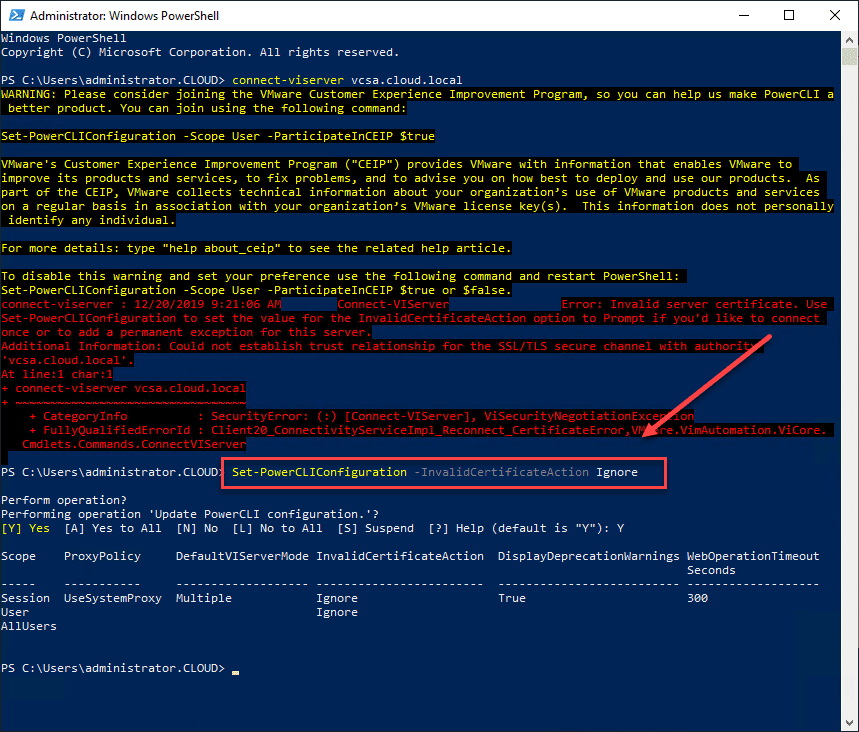This screenshot has width=859, height=732.
Task: Click the 'Perform operation?' line
Action: click(x=64, y=500)
